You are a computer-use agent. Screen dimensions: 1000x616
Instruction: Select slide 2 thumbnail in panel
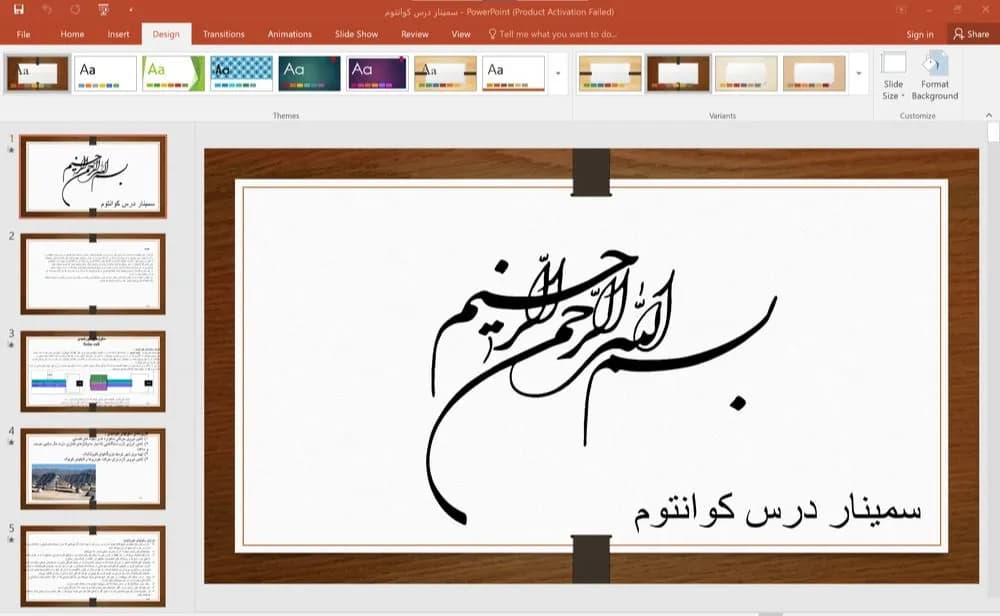[x=93, y=274]
